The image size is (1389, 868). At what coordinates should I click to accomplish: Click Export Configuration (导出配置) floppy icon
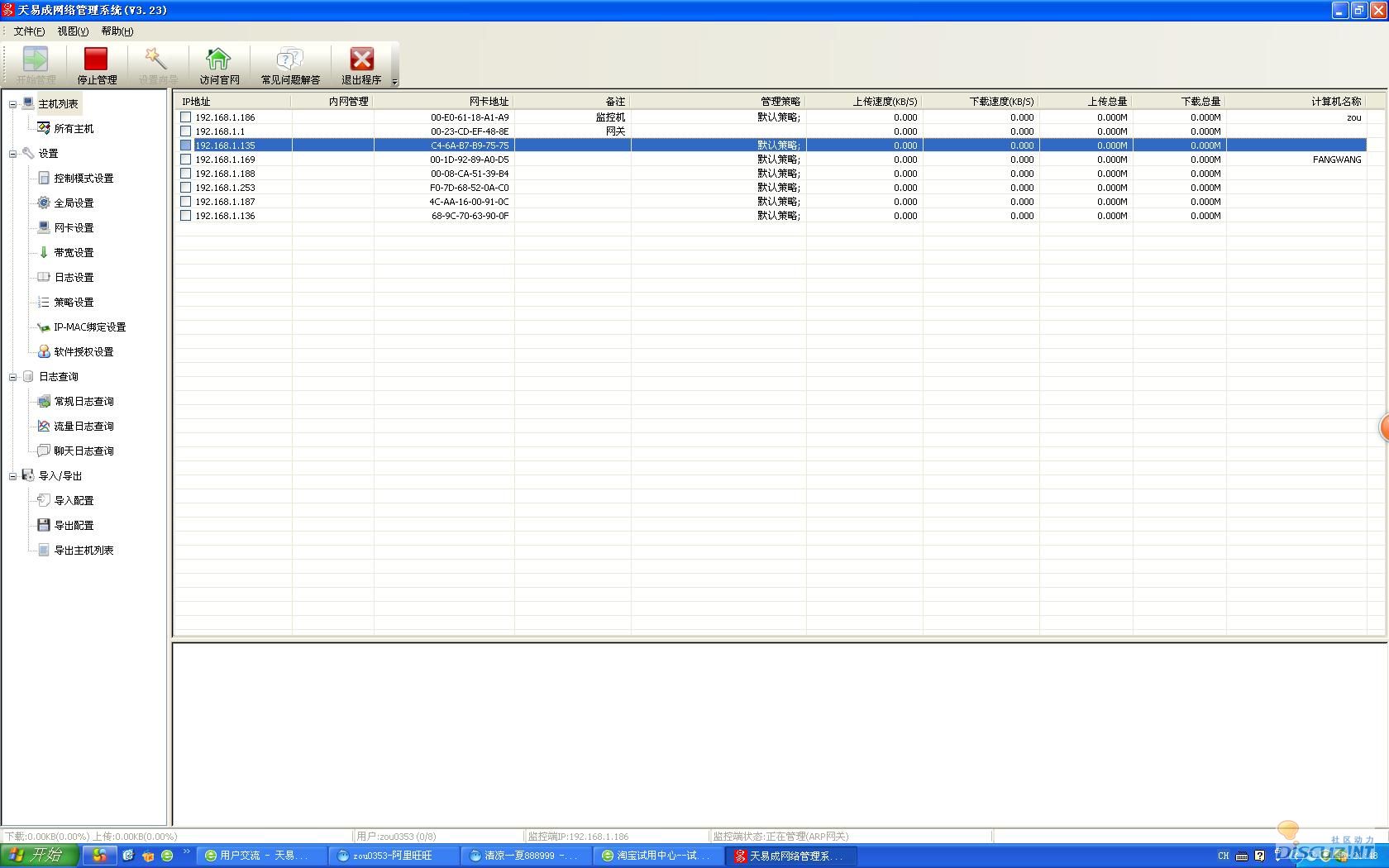pos(44,525)
